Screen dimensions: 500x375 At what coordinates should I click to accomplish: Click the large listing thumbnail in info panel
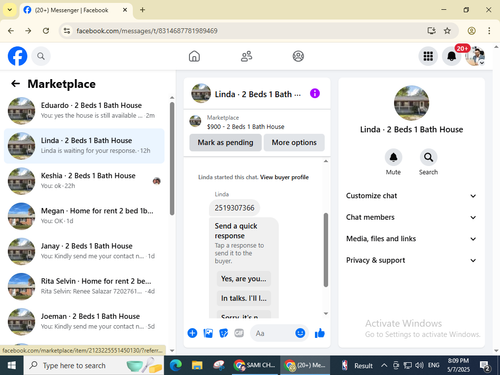click(411, 103)
